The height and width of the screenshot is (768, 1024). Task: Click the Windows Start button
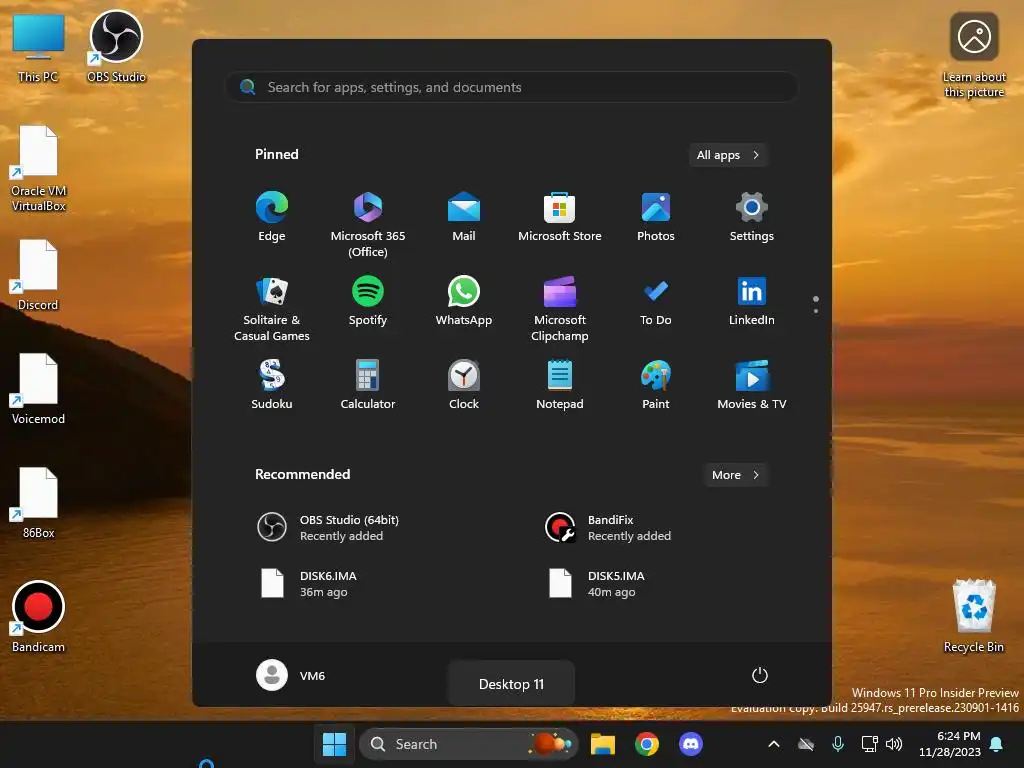tap(334, 744)
